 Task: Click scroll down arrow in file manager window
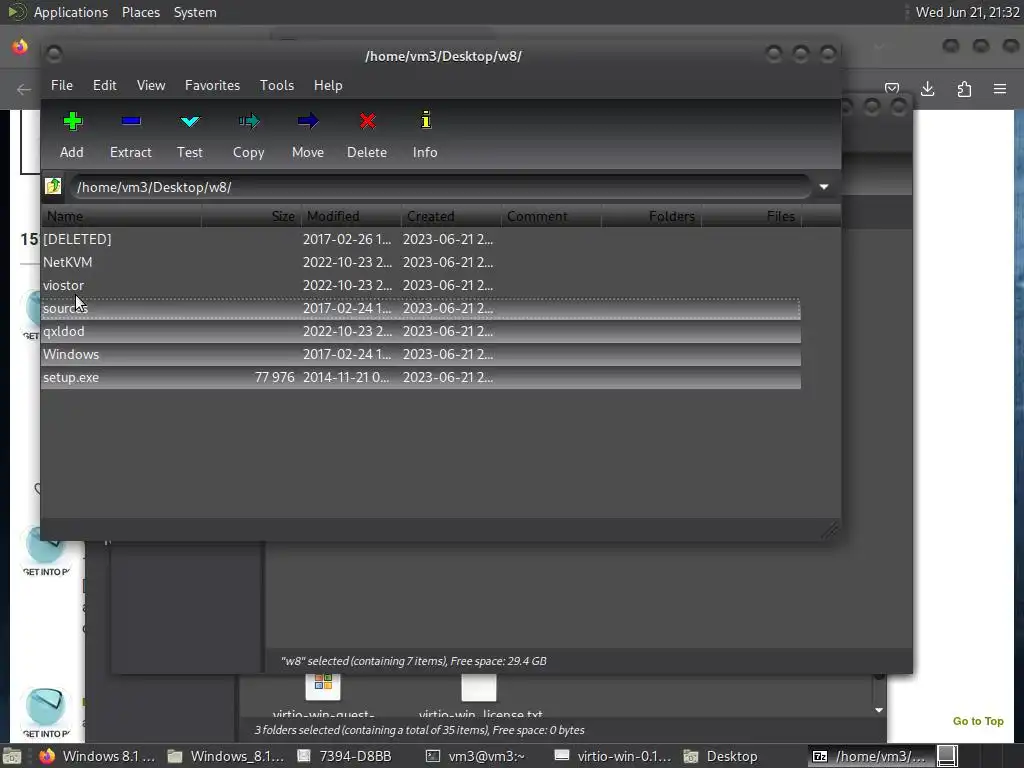point(879,710)
